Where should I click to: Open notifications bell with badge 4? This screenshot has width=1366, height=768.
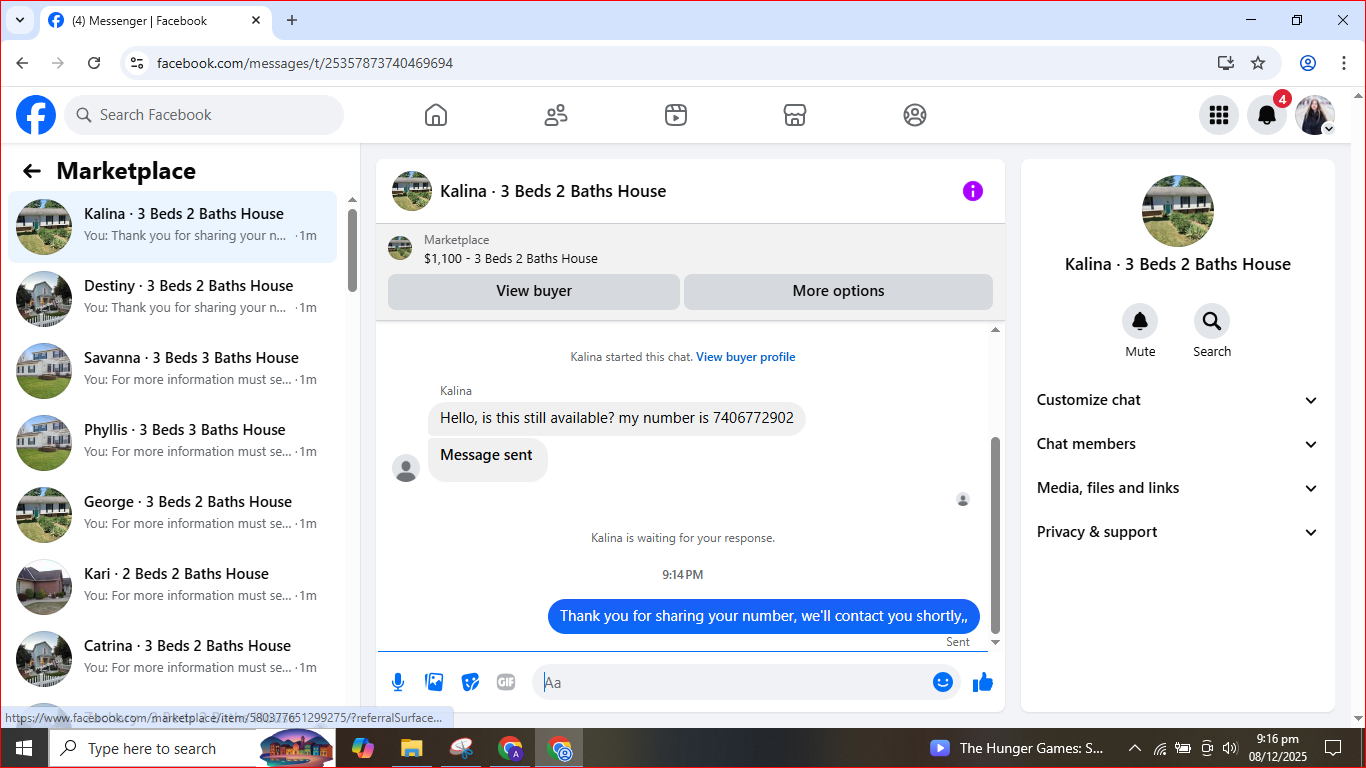click(x=1267, y=115)
